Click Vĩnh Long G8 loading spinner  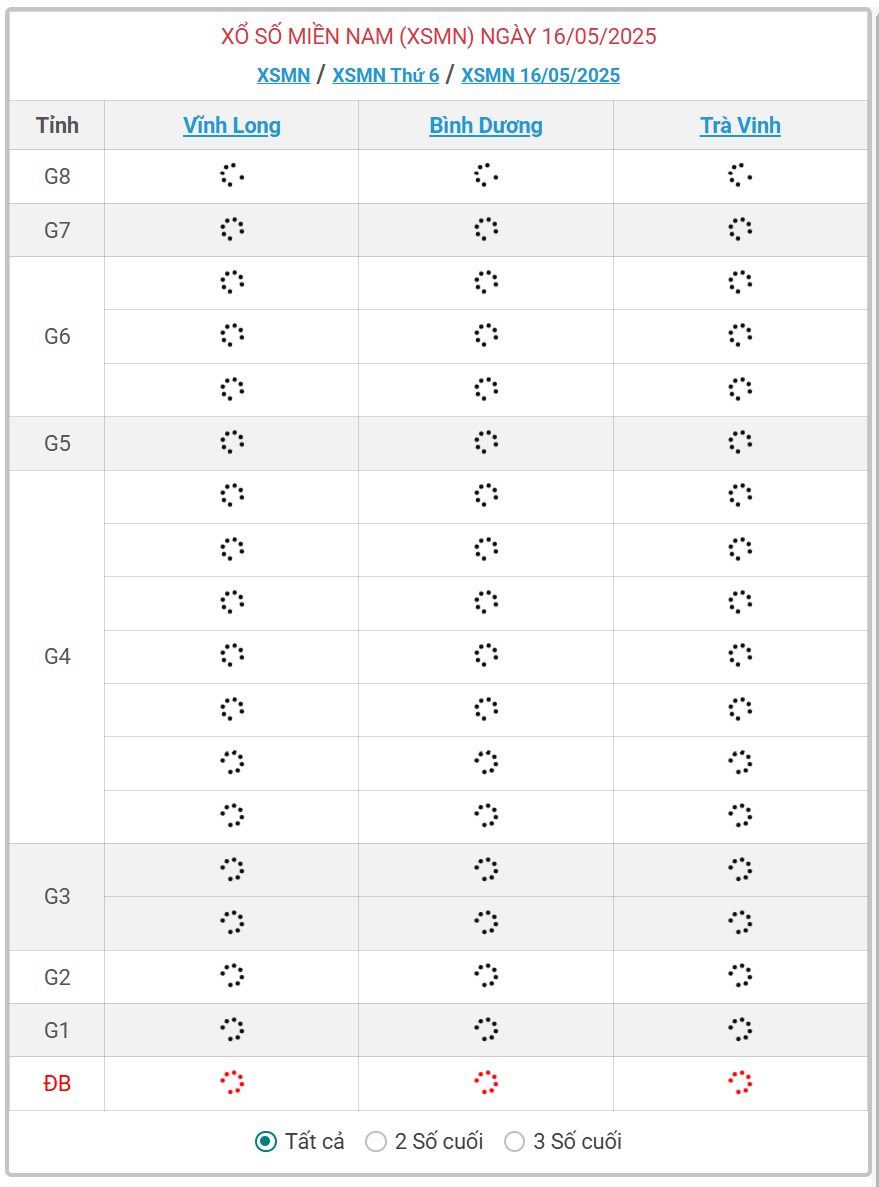click(x=232, y=176)
